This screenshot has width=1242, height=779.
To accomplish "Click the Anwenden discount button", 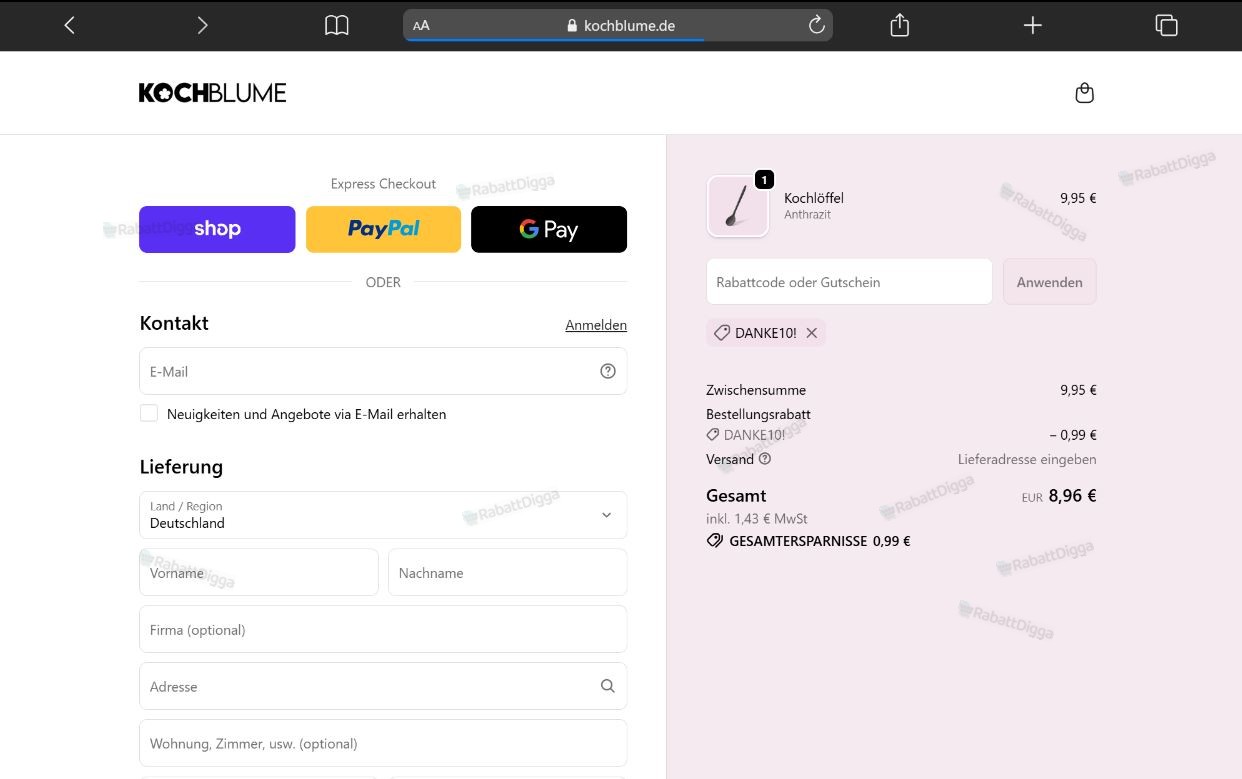I will 1049,282.
